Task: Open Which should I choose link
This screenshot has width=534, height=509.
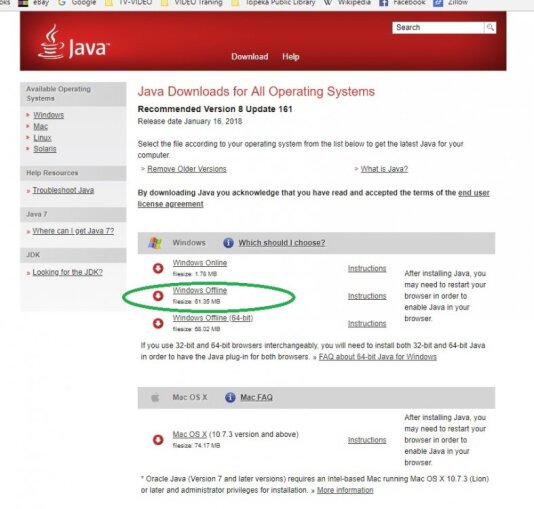Action: (282, 243)
